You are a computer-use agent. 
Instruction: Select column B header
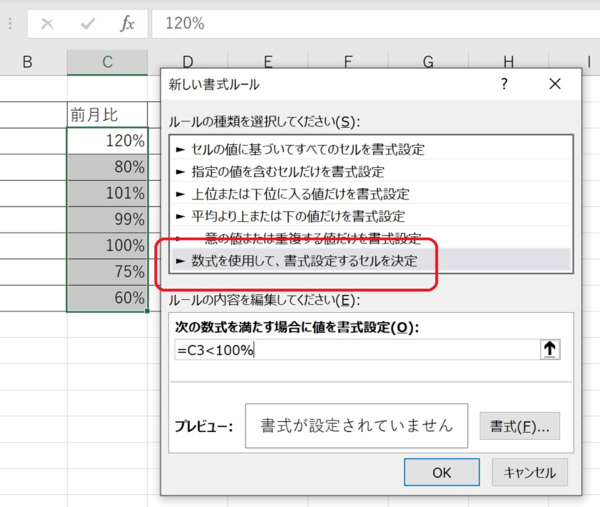[27, 63]
